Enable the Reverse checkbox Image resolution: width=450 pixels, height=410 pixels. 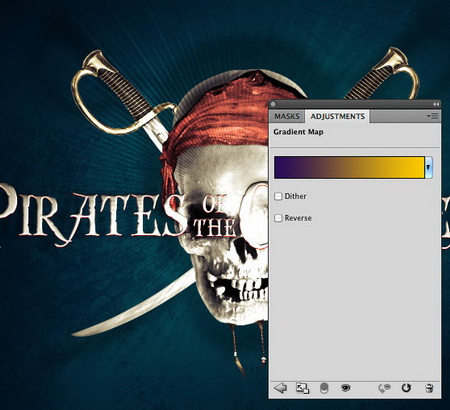(278, 218)
